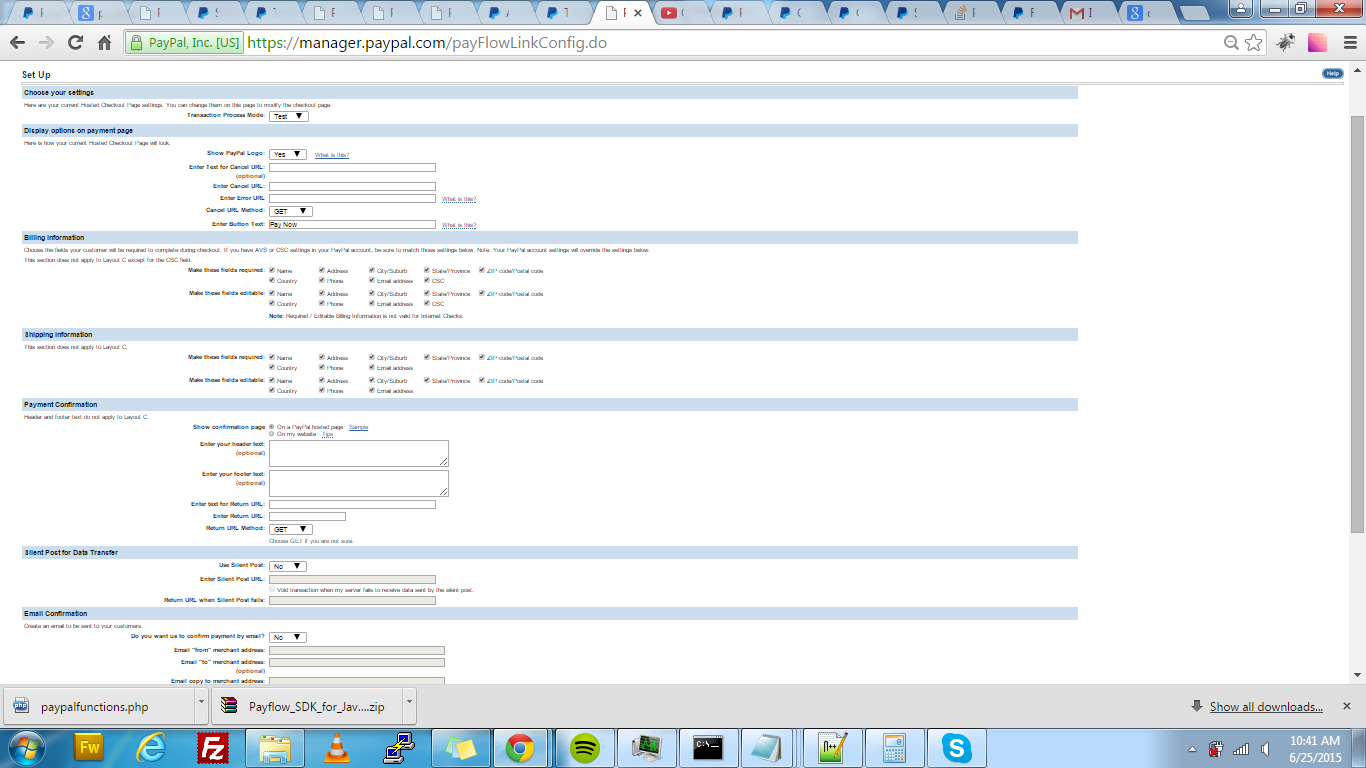The image size is (1366, 768).
Task: Switch to FileZilla in the taskbar
Action: tap(213, 748)
